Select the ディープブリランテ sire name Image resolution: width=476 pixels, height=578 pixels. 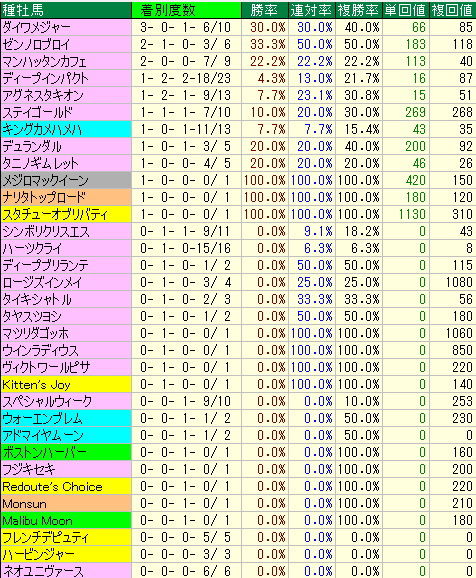point(45,265)
